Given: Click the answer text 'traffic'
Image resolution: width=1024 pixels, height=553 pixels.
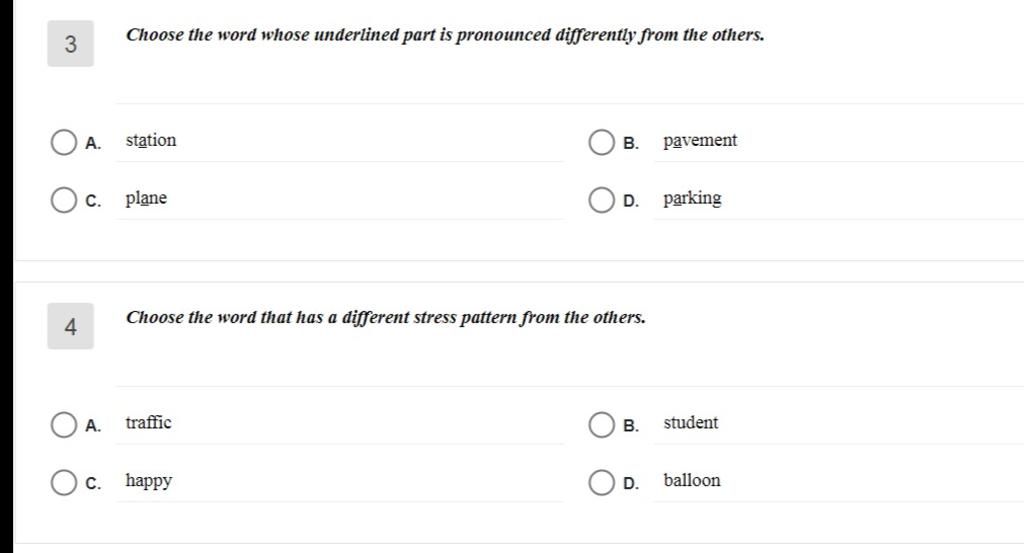Looking at the screenshot, I should point(148,422).
